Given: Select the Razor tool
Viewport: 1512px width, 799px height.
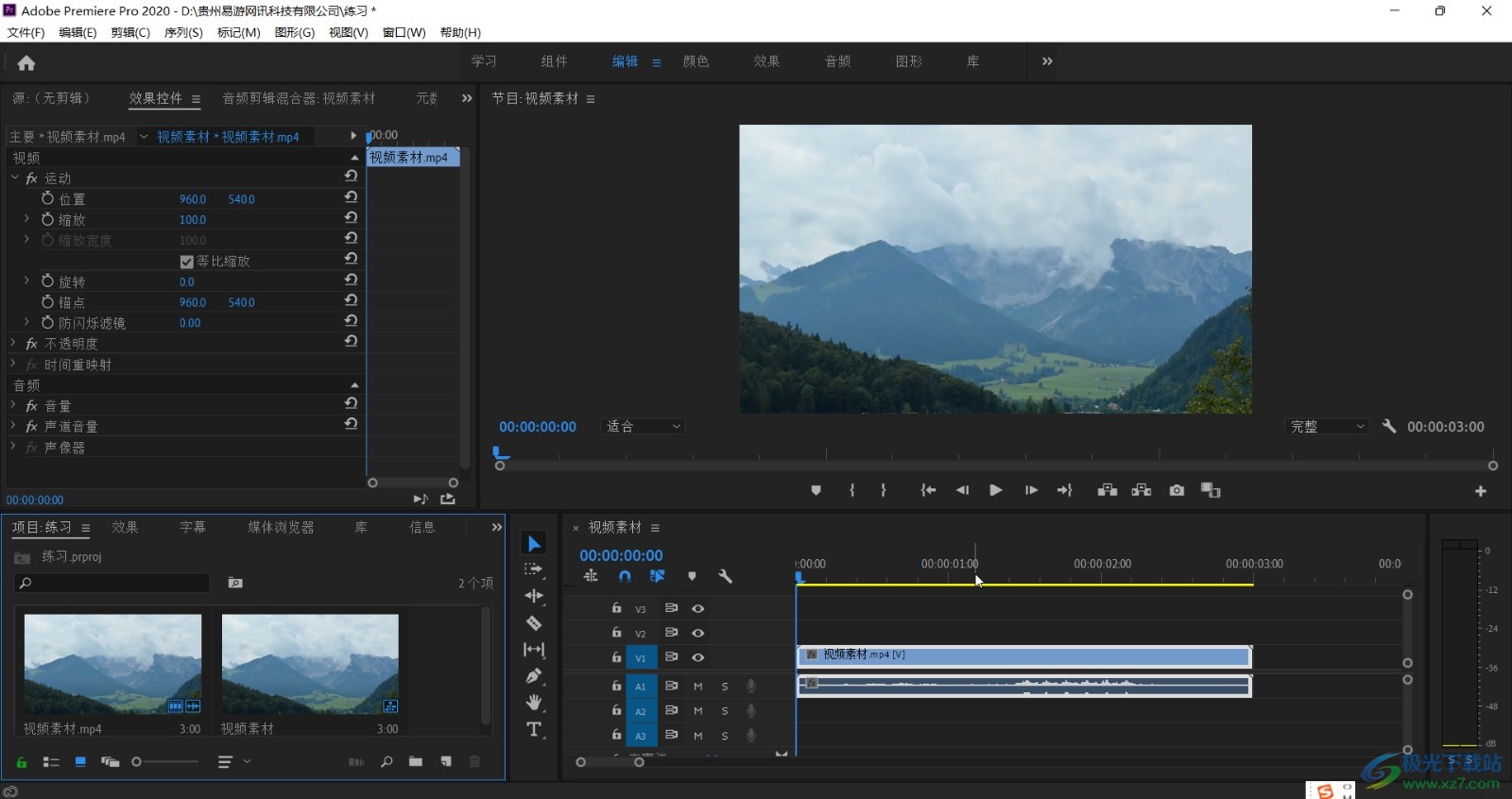Looking at the screenshot, I should pyautogui.click(x=534, y=622).
